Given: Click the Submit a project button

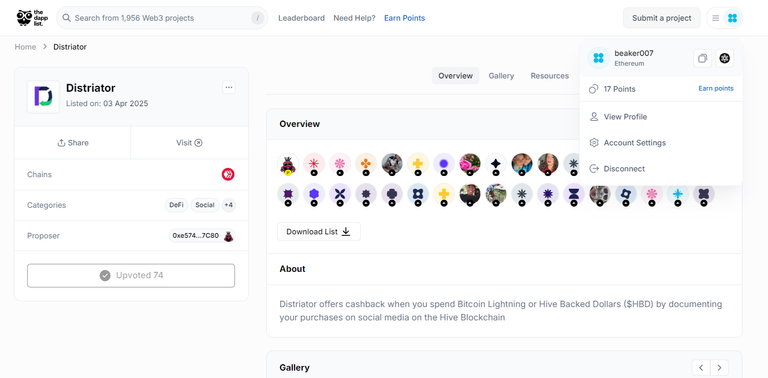Looking at the screenshot, I should [x=662, y=18].
